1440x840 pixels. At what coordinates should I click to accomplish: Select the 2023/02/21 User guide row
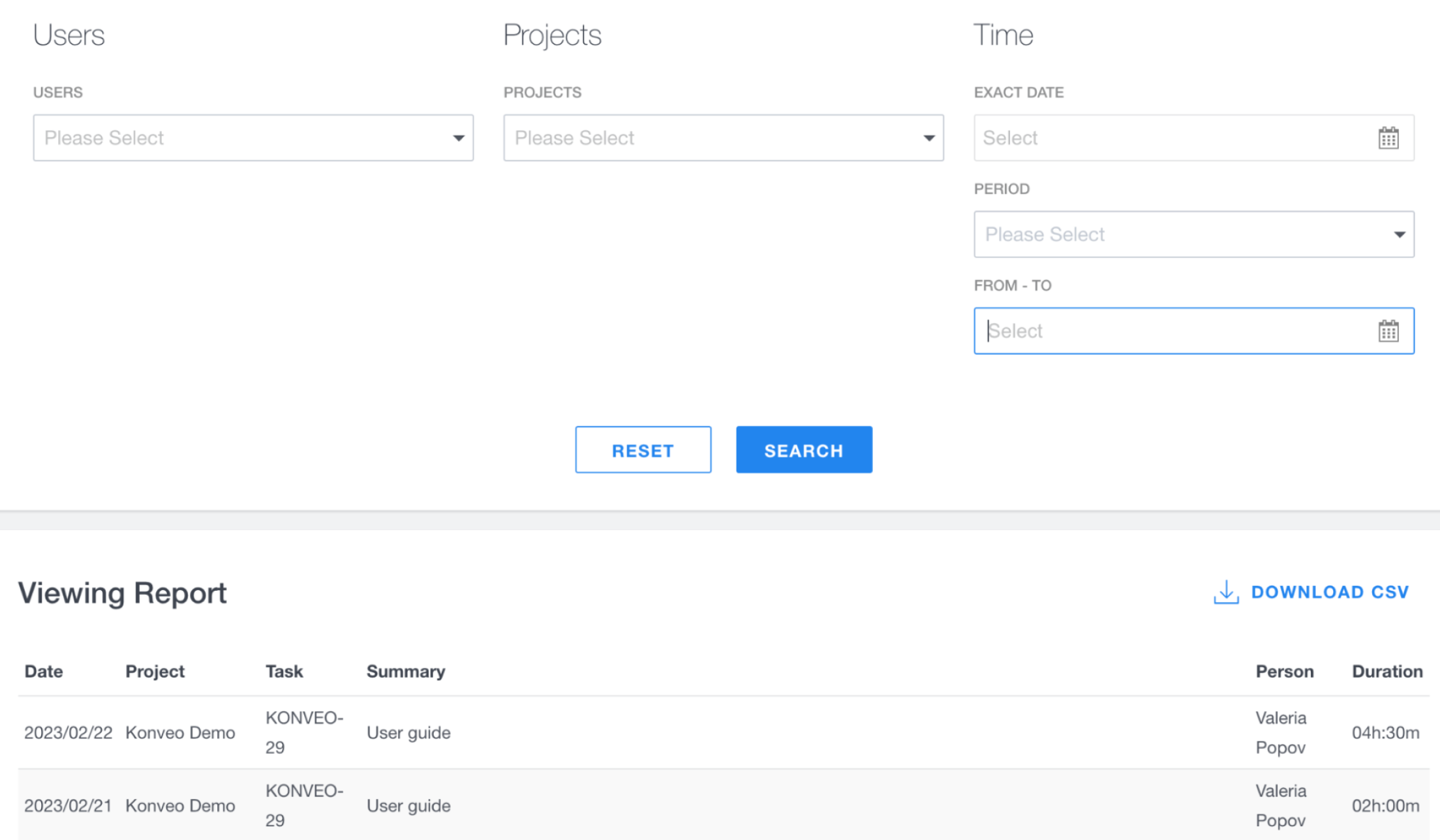718,805
